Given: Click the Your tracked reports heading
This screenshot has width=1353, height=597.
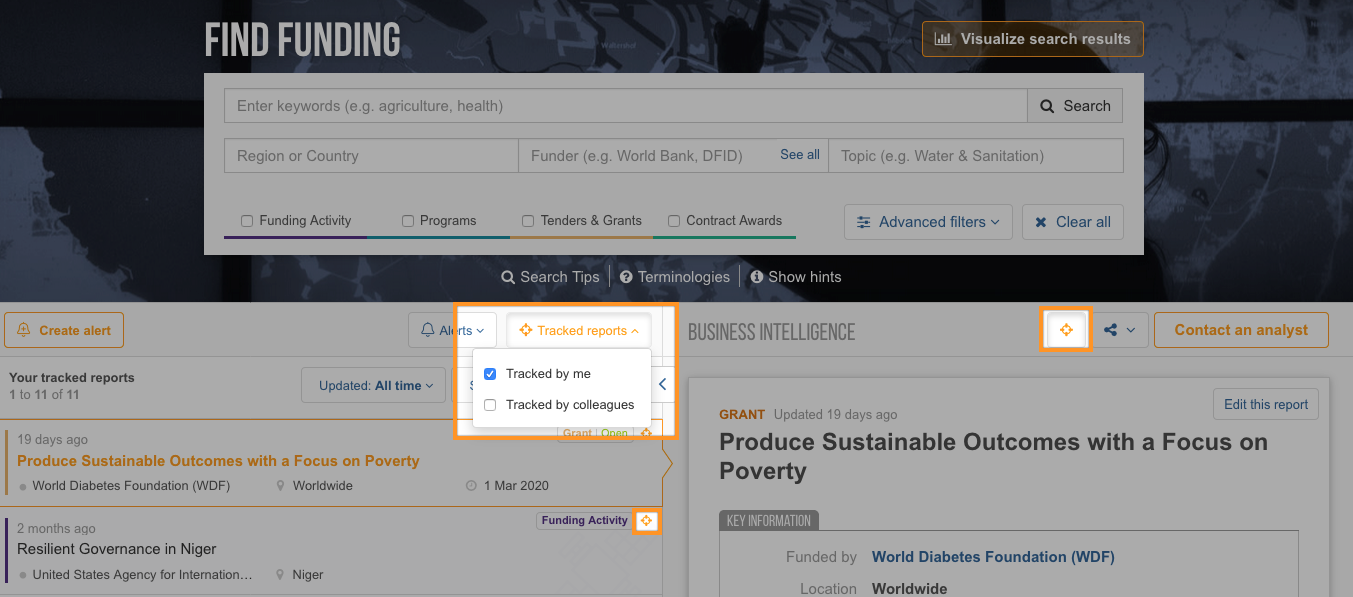Looking at the screenshot, I should [72, 378].
